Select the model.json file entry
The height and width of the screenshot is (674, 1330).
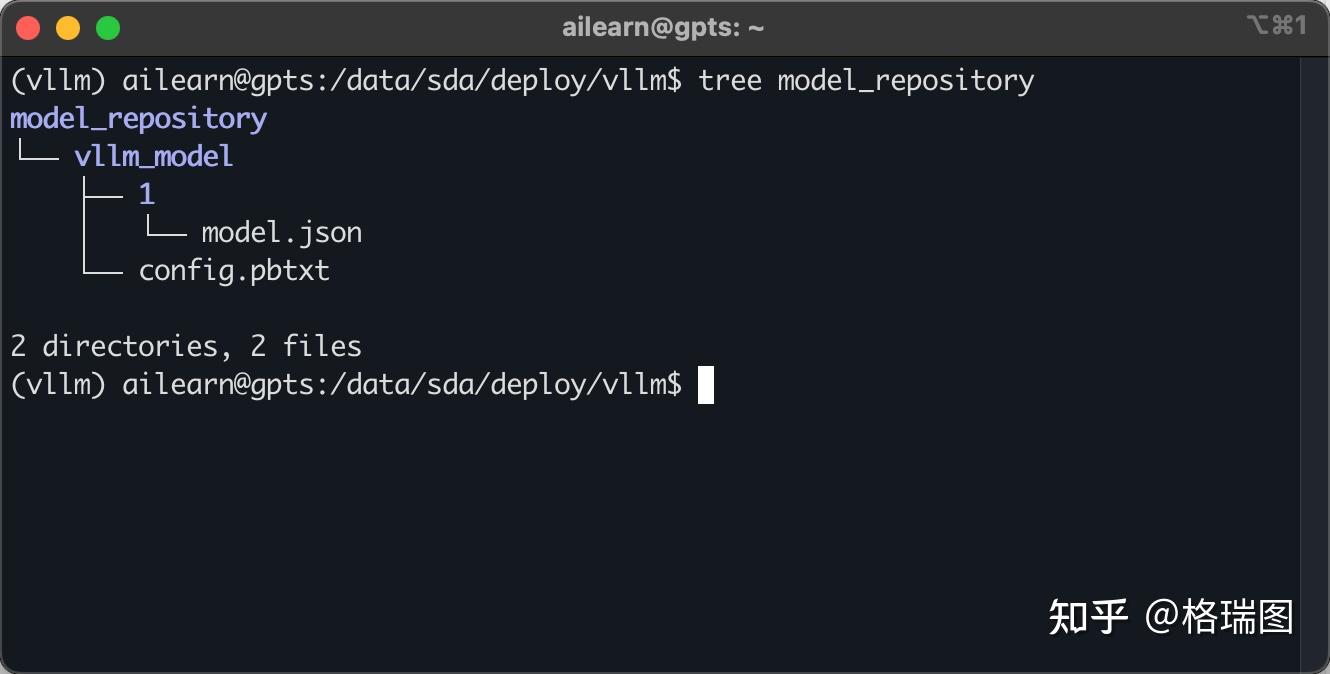(281, 233)
